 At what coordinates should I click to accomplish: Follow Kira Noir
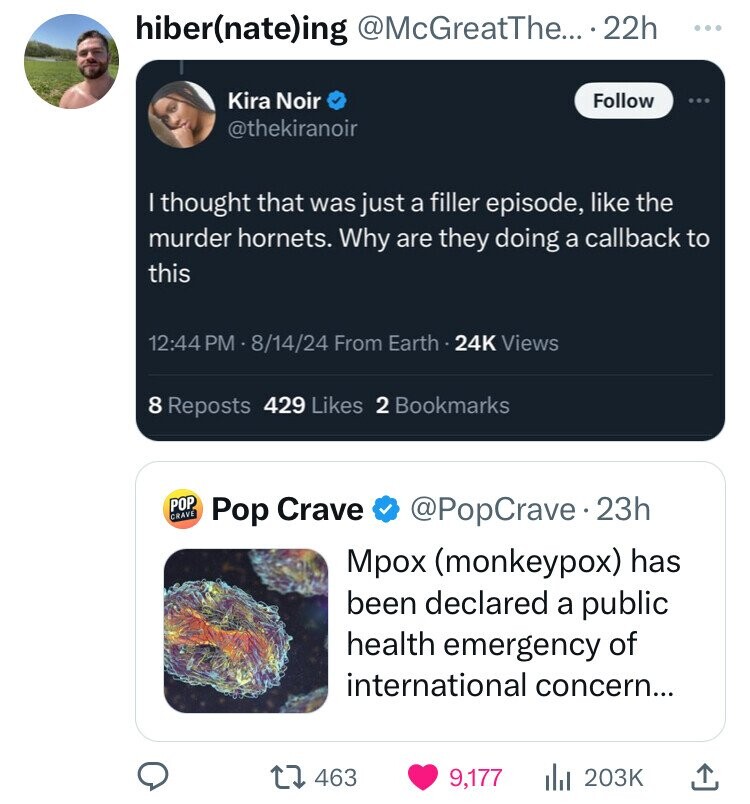(623, 100)
